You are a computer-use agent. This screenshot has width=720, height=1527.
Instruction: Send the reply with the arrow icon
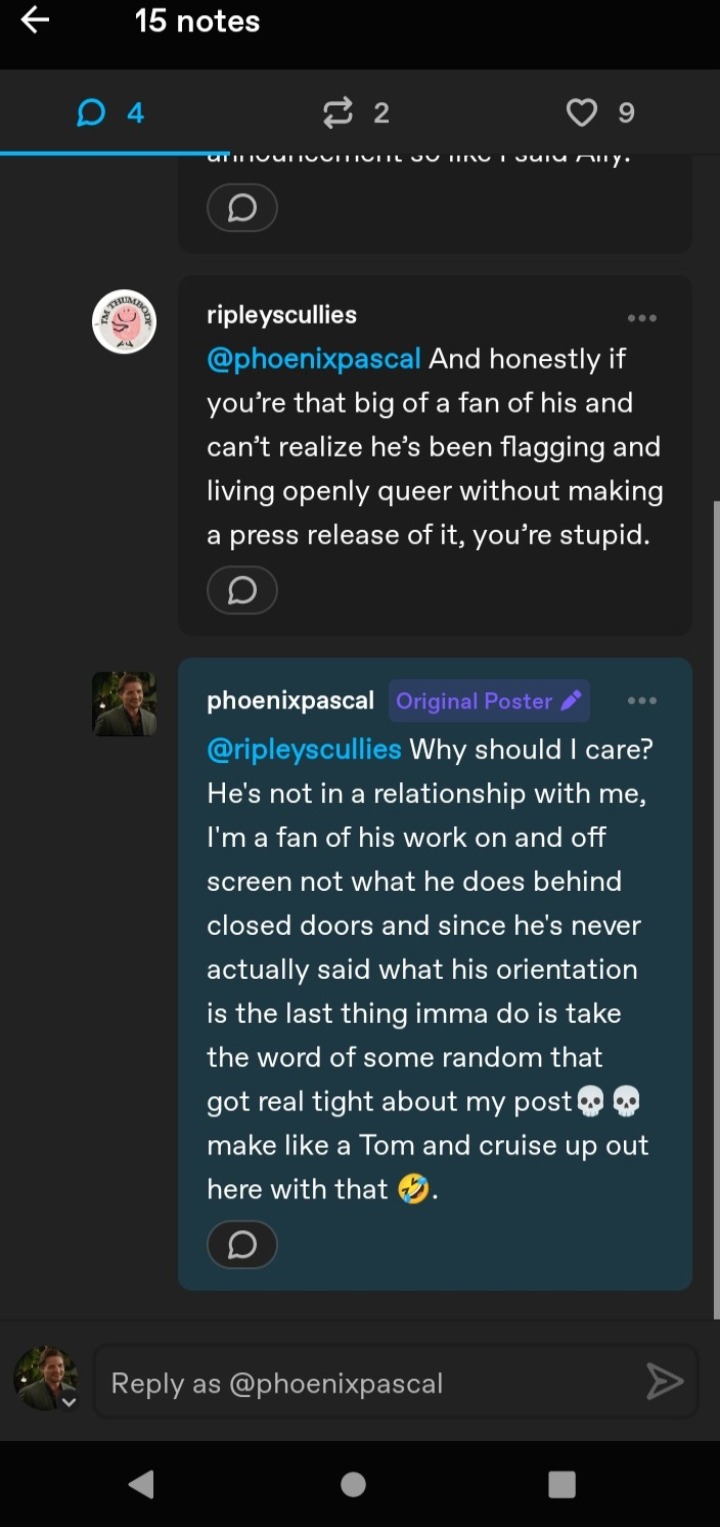664,1382
